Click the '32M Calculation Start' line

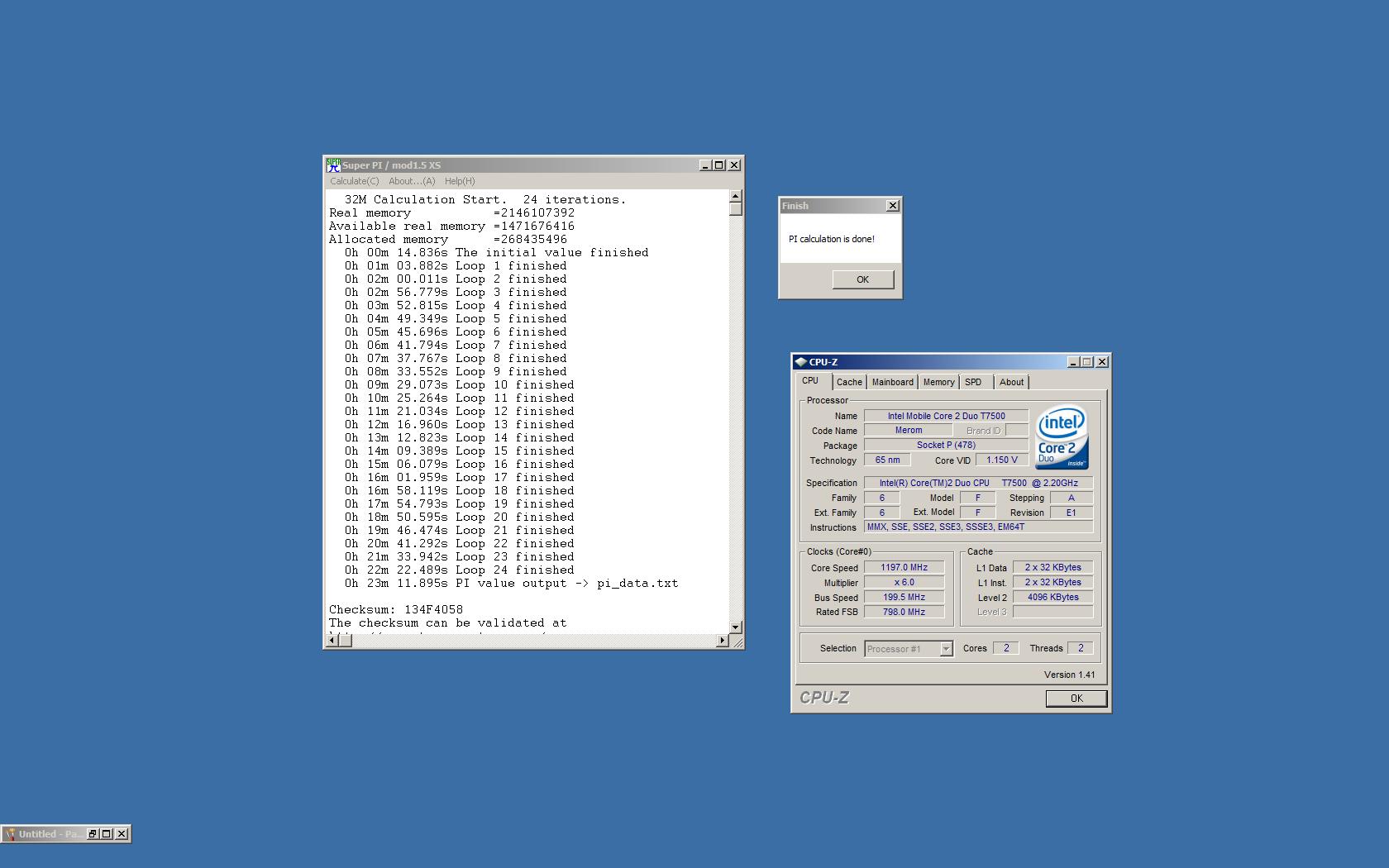coord(485,199)
